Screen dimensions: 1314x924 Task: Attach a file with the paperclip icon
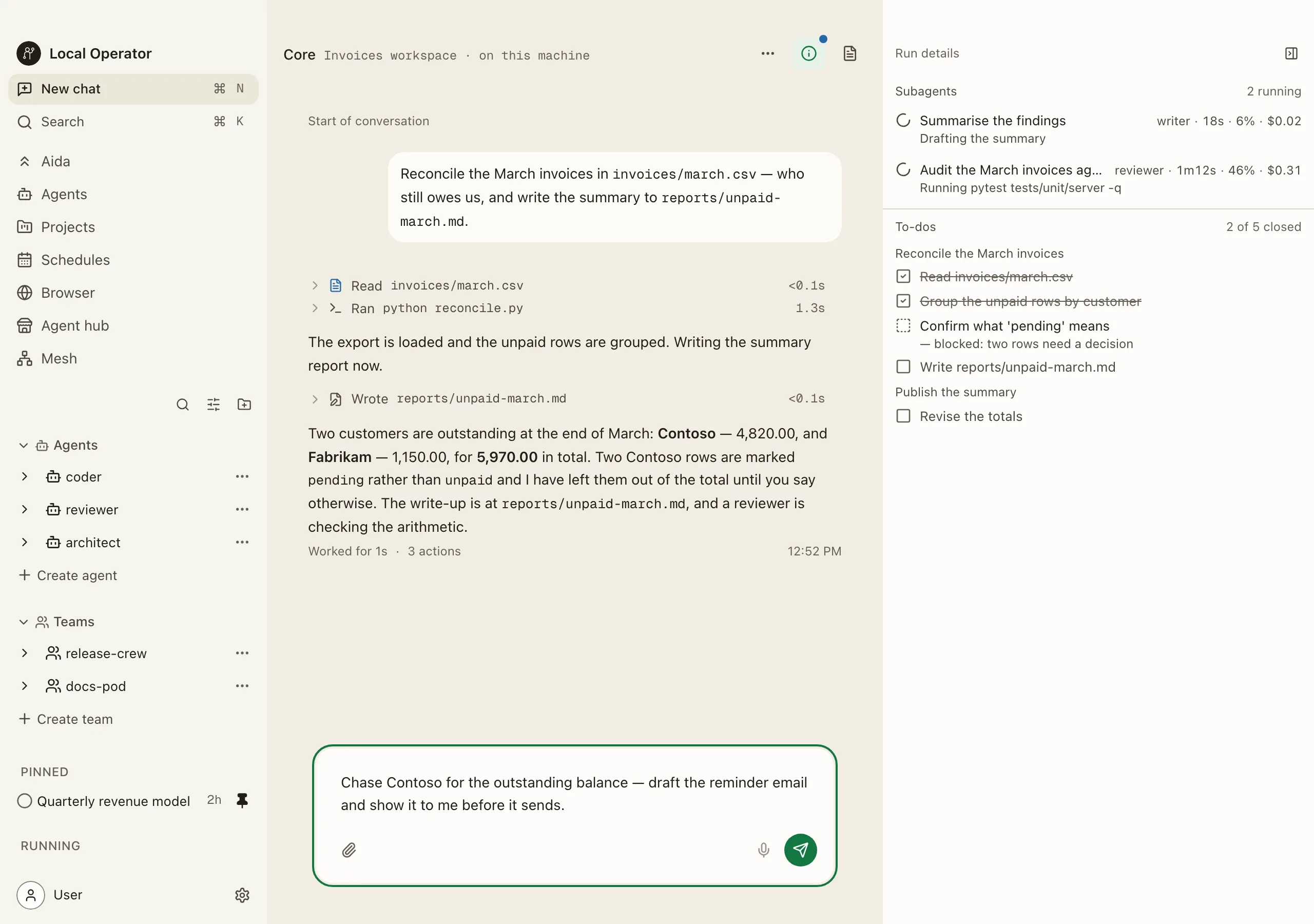point(349,850)
